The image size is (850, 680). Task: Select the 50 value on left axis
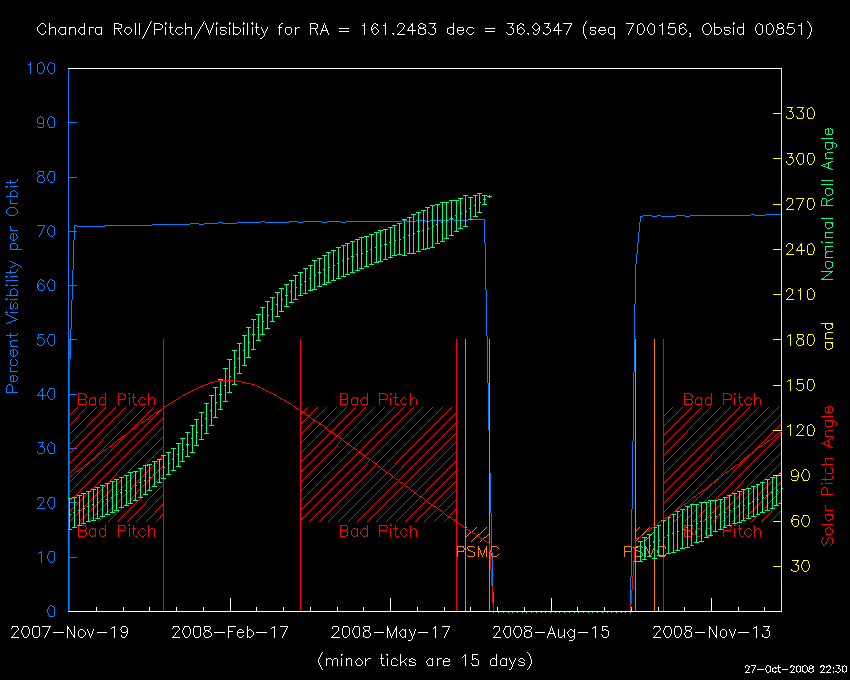tap(47, 341)
